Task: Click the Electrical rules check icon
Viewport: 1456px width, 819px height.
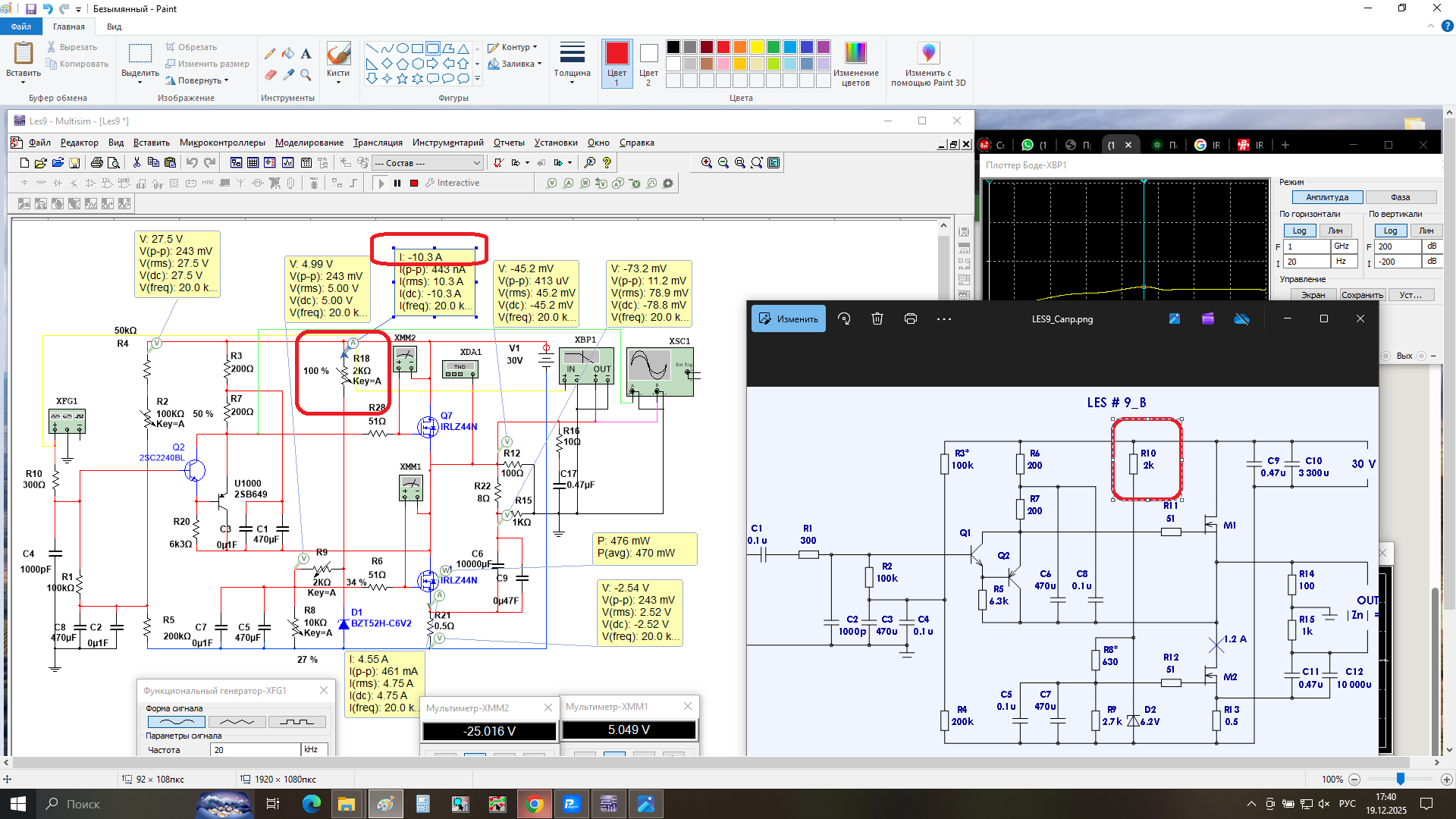Action: [x=498, y=162]
